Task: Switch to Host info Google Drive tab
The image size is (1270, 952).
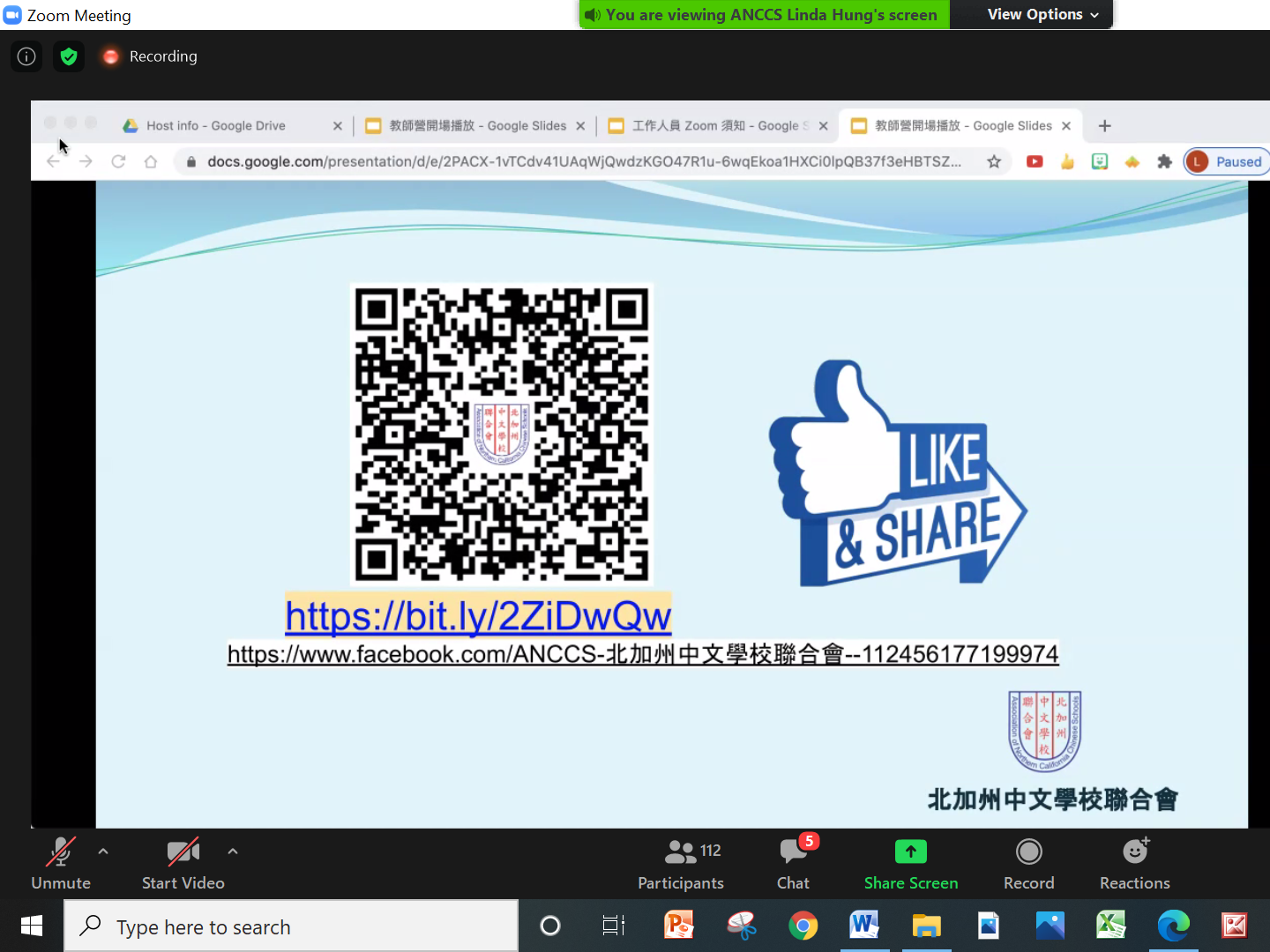Action: pyautogui.click(x=216, y=126)
